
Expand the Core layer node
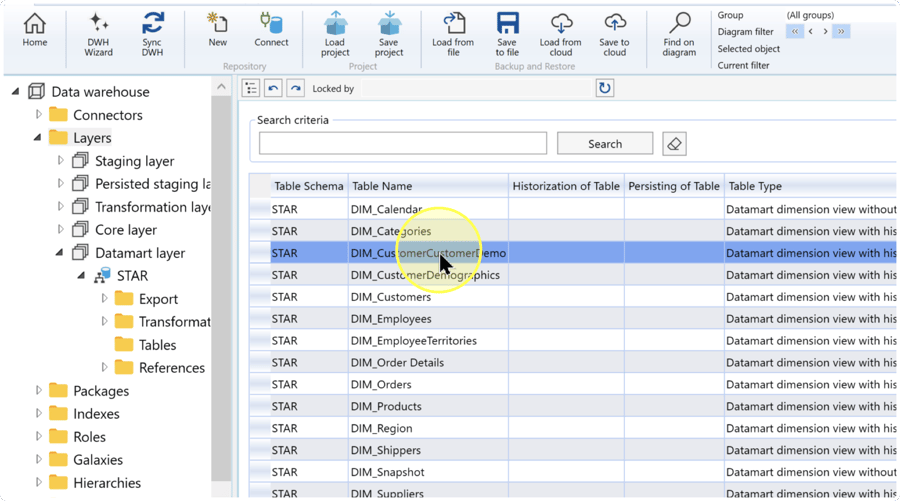(x=60, y=230)
